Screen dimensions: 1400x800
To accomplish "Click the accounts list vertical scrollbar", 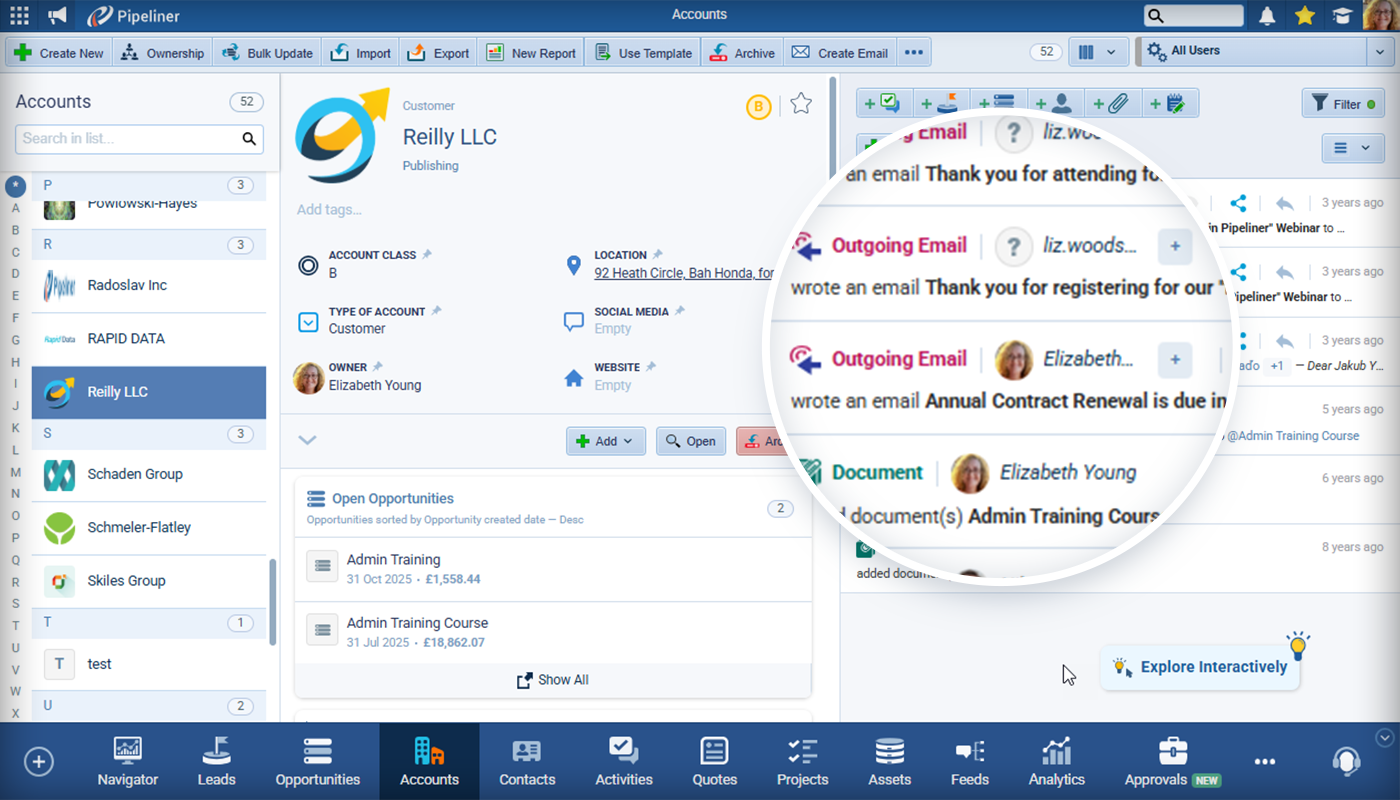I will pos(273,600).
